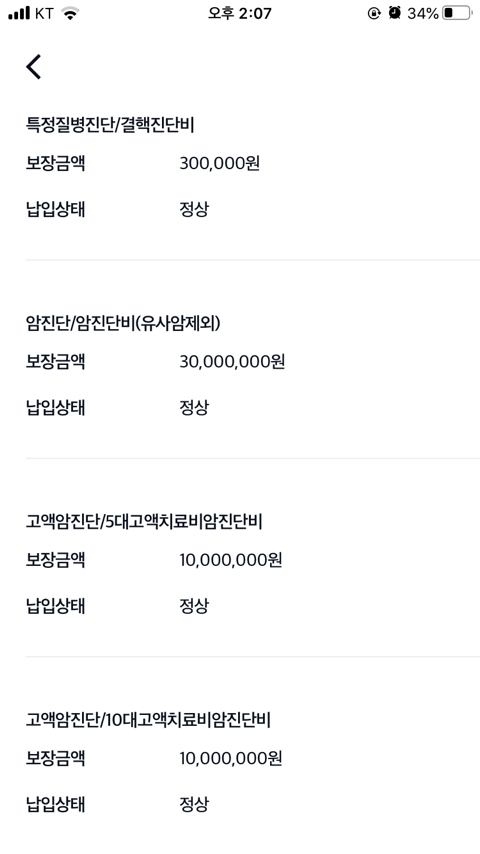Tap the KT carrier label
The height and width of the screenshot is (854, 480).
click(45, 13)
